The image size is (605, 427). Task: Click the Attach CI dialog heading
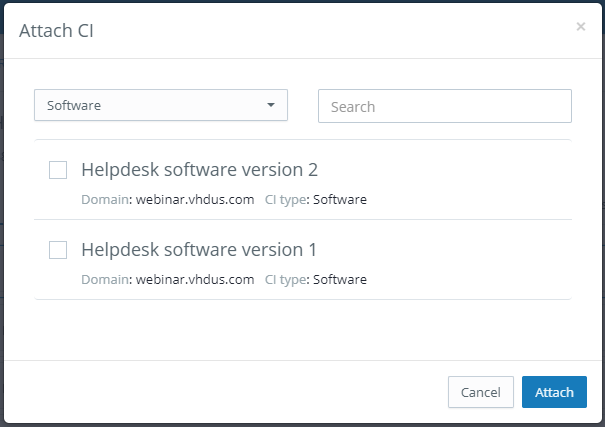(56, 31)
